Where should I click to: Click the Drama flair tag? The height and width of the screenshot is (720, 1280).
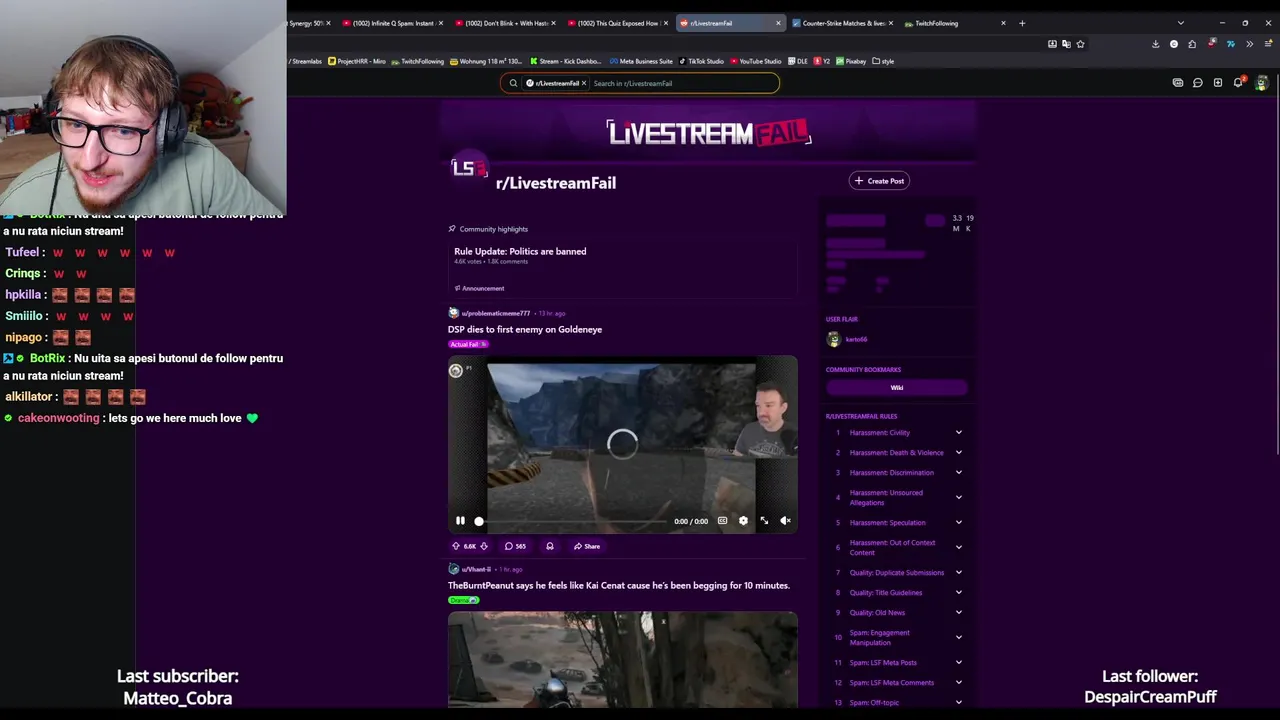click(463, 600)
